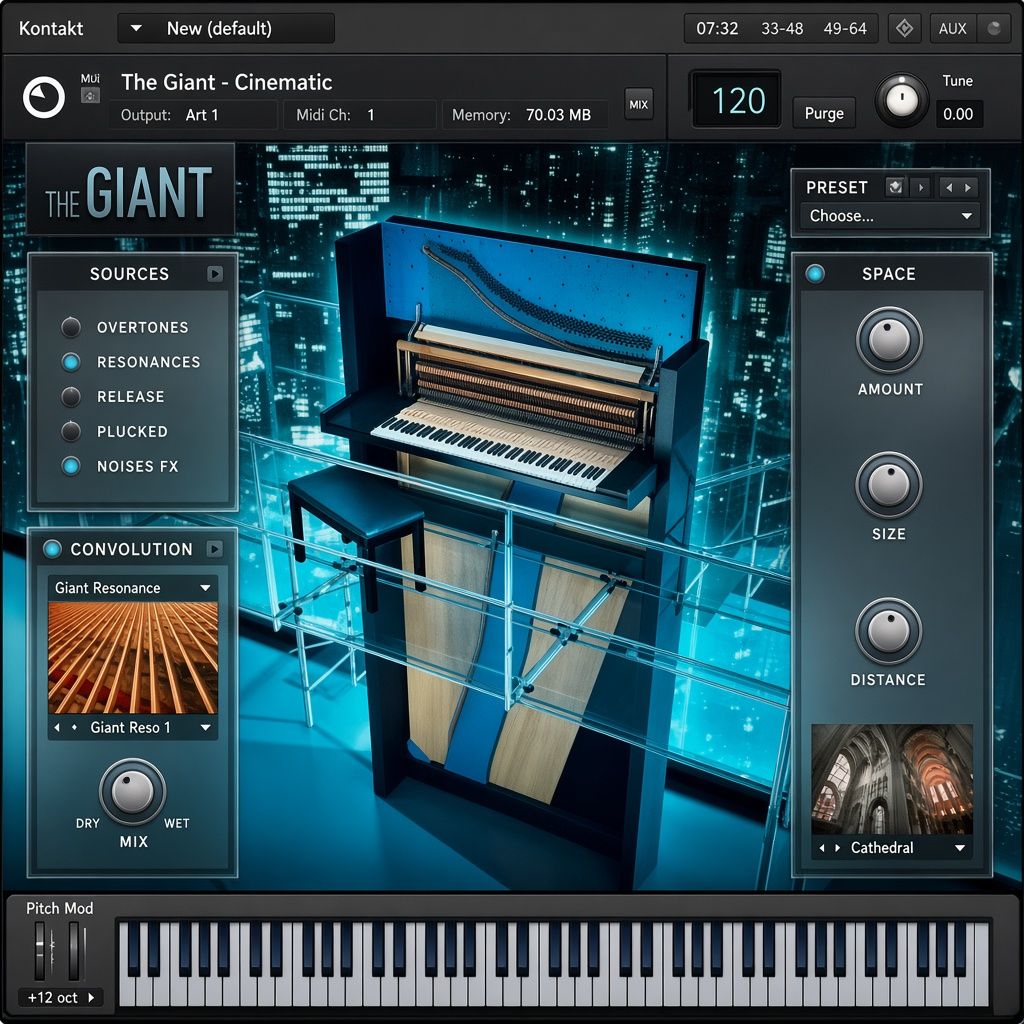Click the MIX button in the header

pyautogui.click(x=638, y=104)
